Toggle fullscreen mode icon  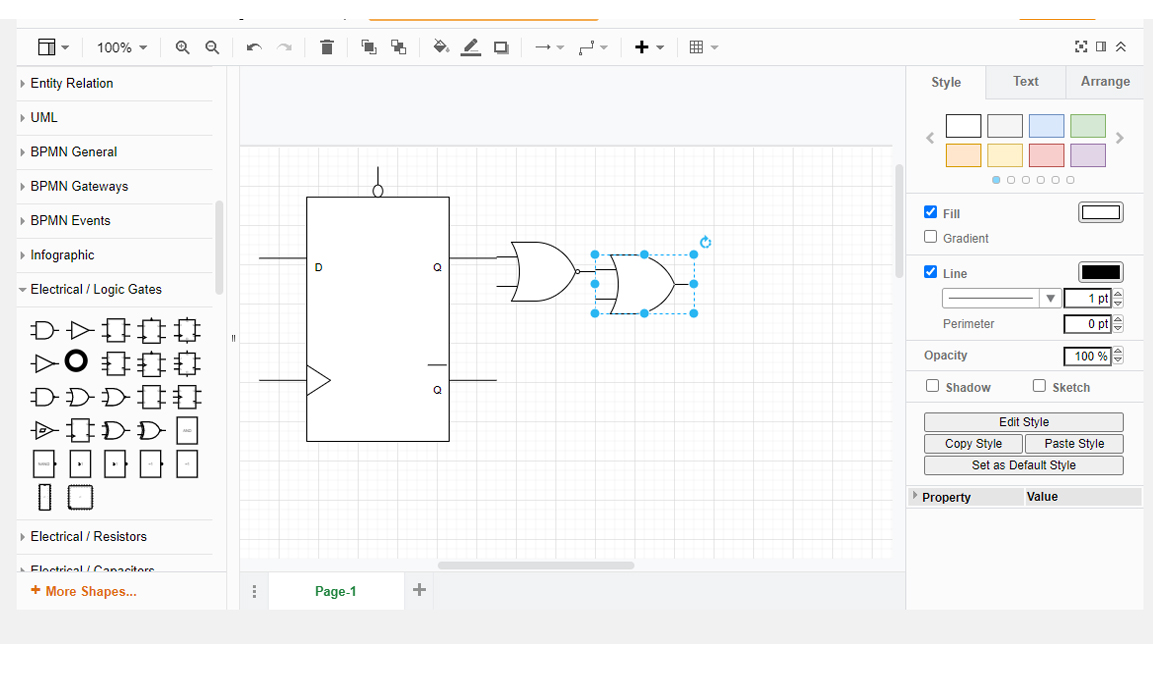click(1080, 47)
